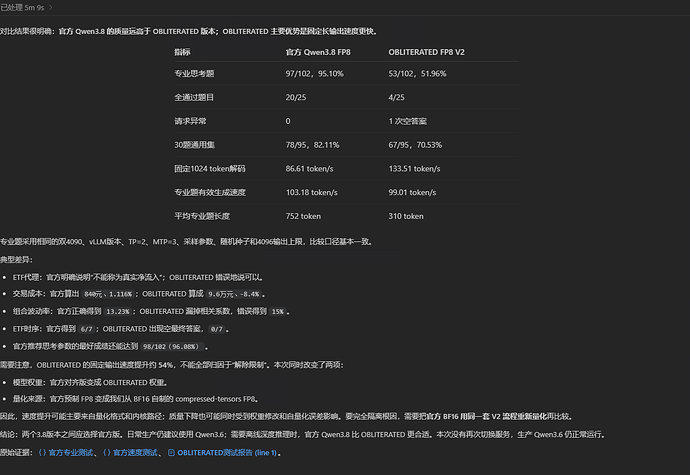The image size is (690, 475).
Task: Click the '86.61 token/s' value
Action: 309,169
